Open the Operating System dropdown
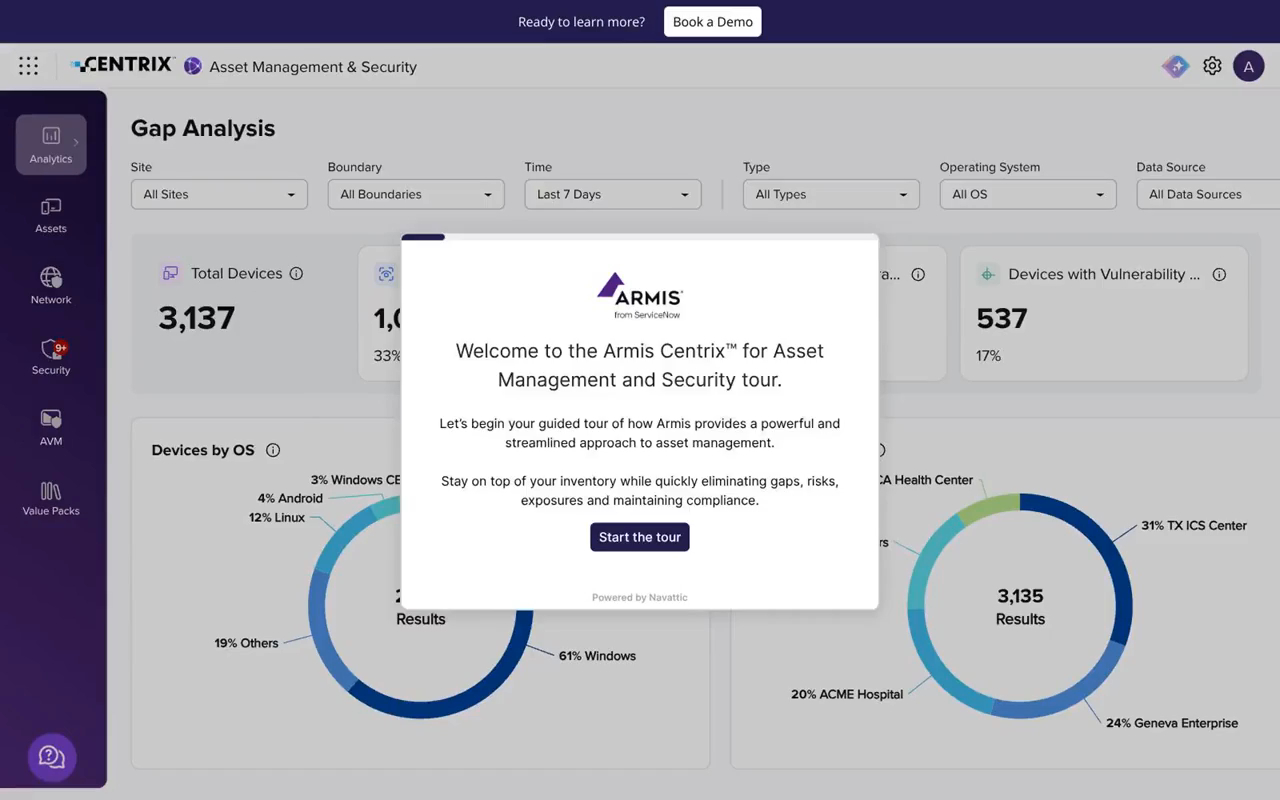Image resolution: width=1280 pixels, height=800 pixels. pos(1028,194)
